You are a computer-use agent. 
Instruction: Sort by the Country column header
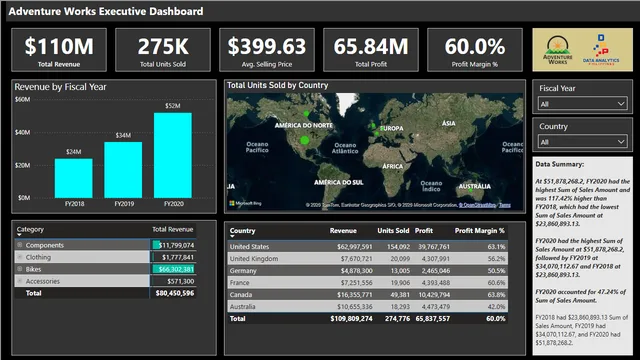(x=242, y=231)
